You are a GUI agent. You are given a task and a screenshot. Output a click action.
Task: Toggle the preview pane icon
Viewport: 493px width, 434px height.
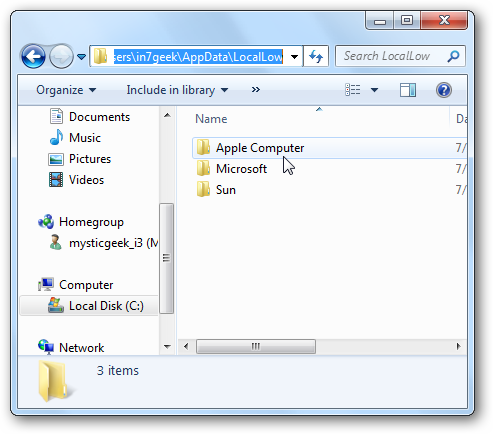point(408,90)
